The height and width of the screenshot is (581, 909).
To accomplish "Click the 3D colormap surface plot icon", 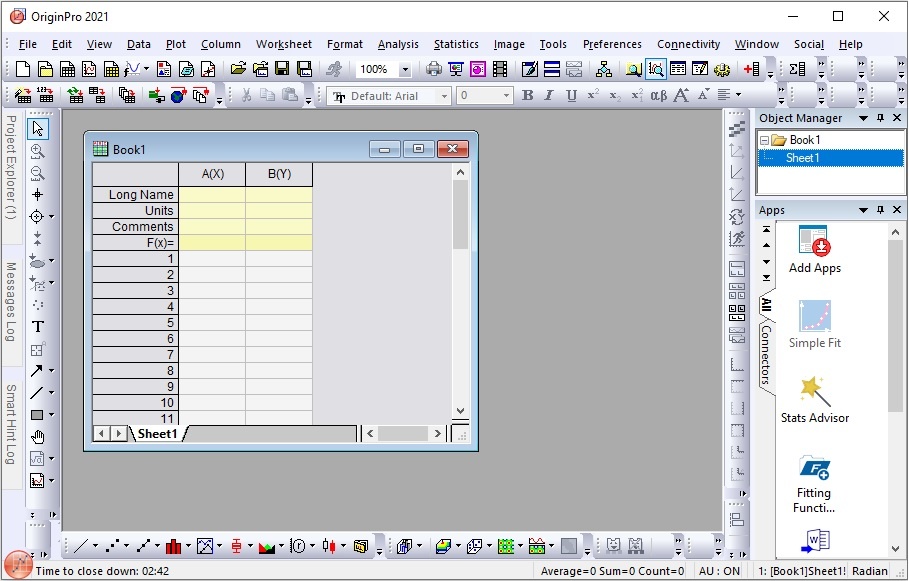I will (x=443, y=546).
